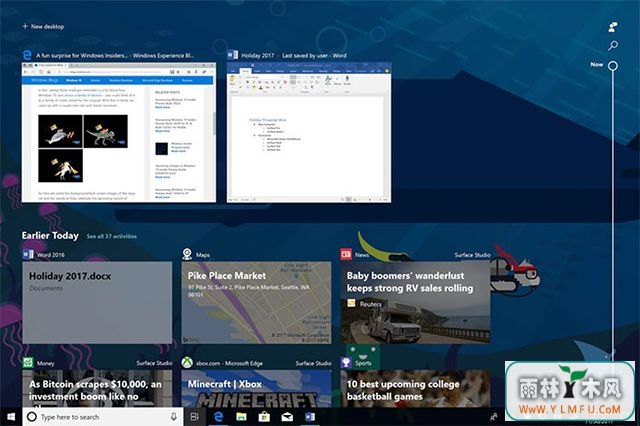
Task: Click the Earlier Today heading
Action: click(x=50, y=236)
